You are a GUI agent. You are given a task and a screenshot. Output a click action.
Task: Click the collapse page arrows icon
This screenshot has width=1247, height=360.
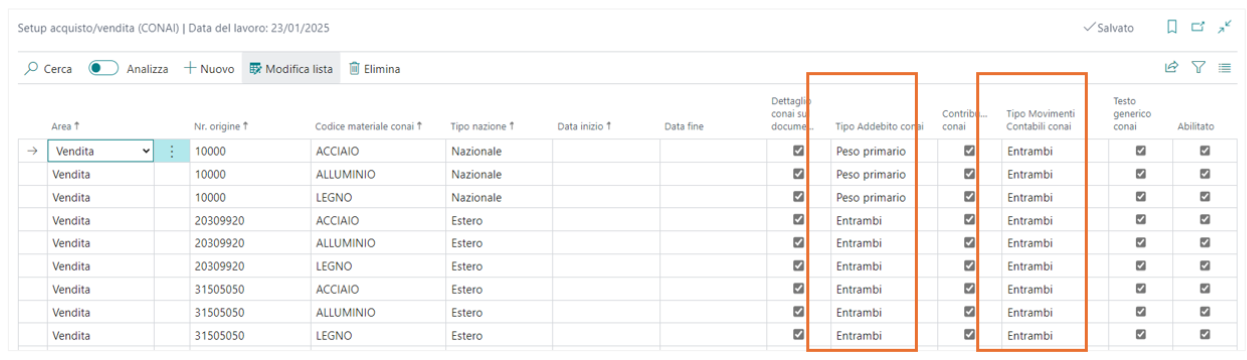click(1224, 27)
